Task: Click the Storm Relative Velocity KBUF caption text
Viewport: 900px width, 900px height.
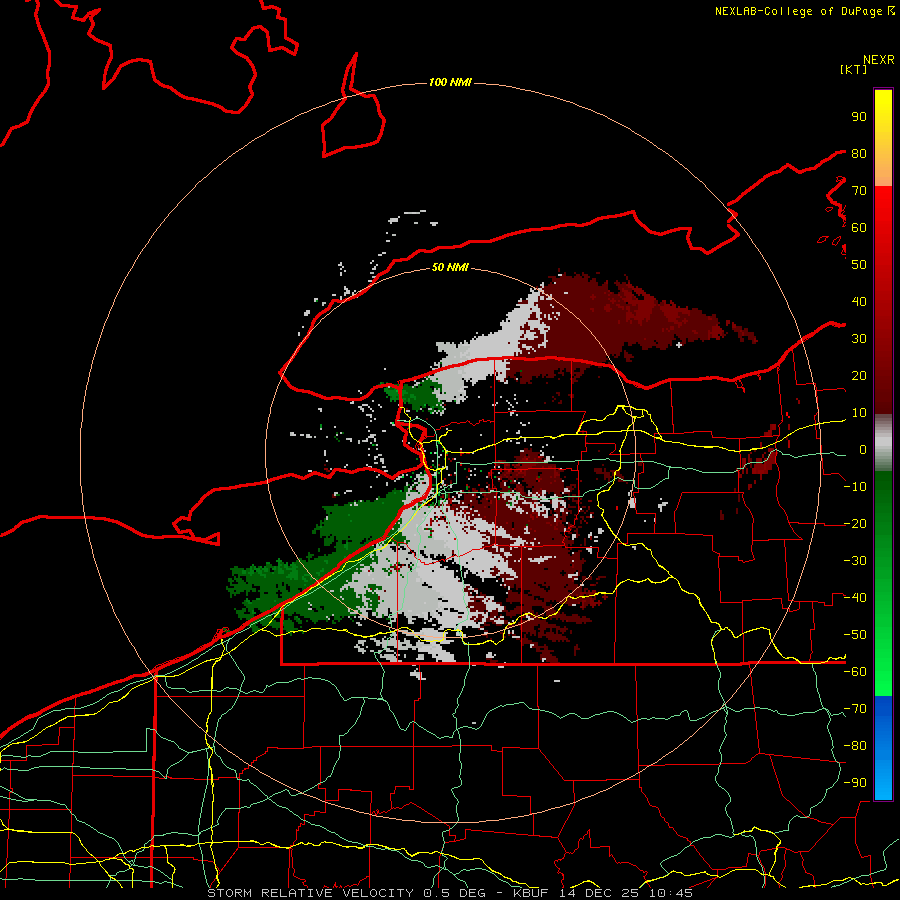Action: (450, 893)
